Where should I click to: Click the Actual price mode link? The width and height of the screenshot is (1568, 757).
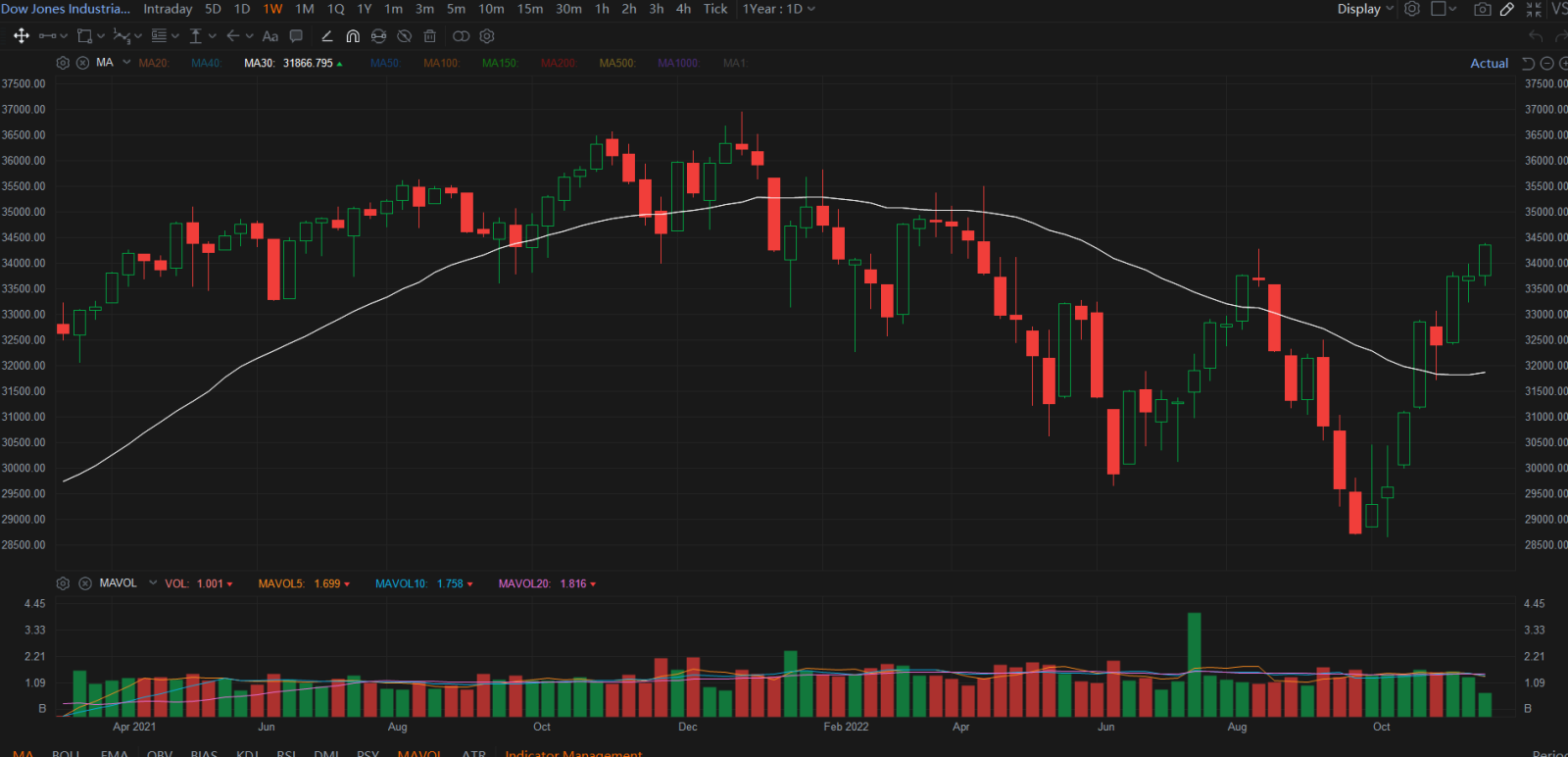(x=1490, y=63)
